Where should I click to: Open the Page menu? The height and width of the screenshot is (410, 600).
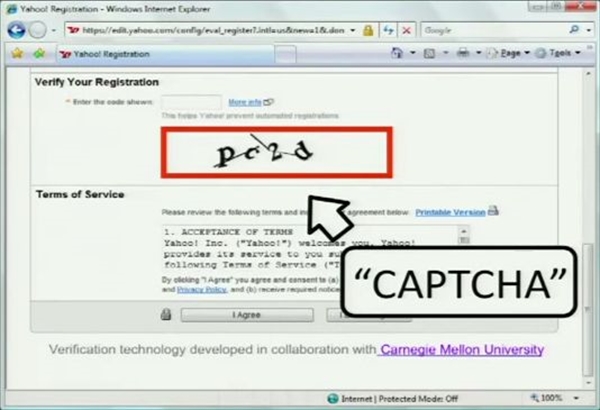(x=507, y=53)
